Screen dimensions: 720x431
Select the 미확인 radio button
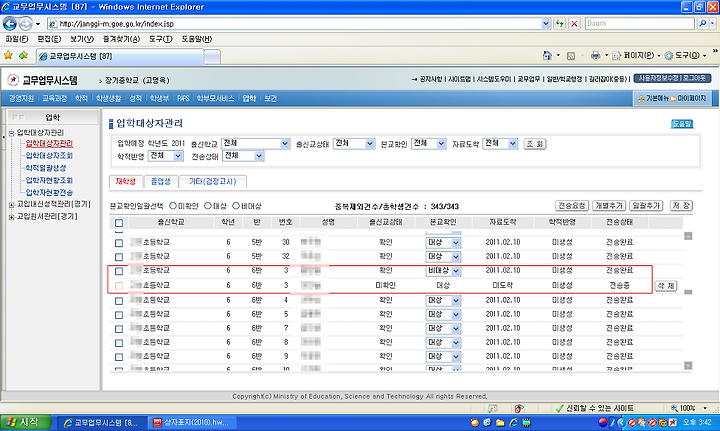173,206
